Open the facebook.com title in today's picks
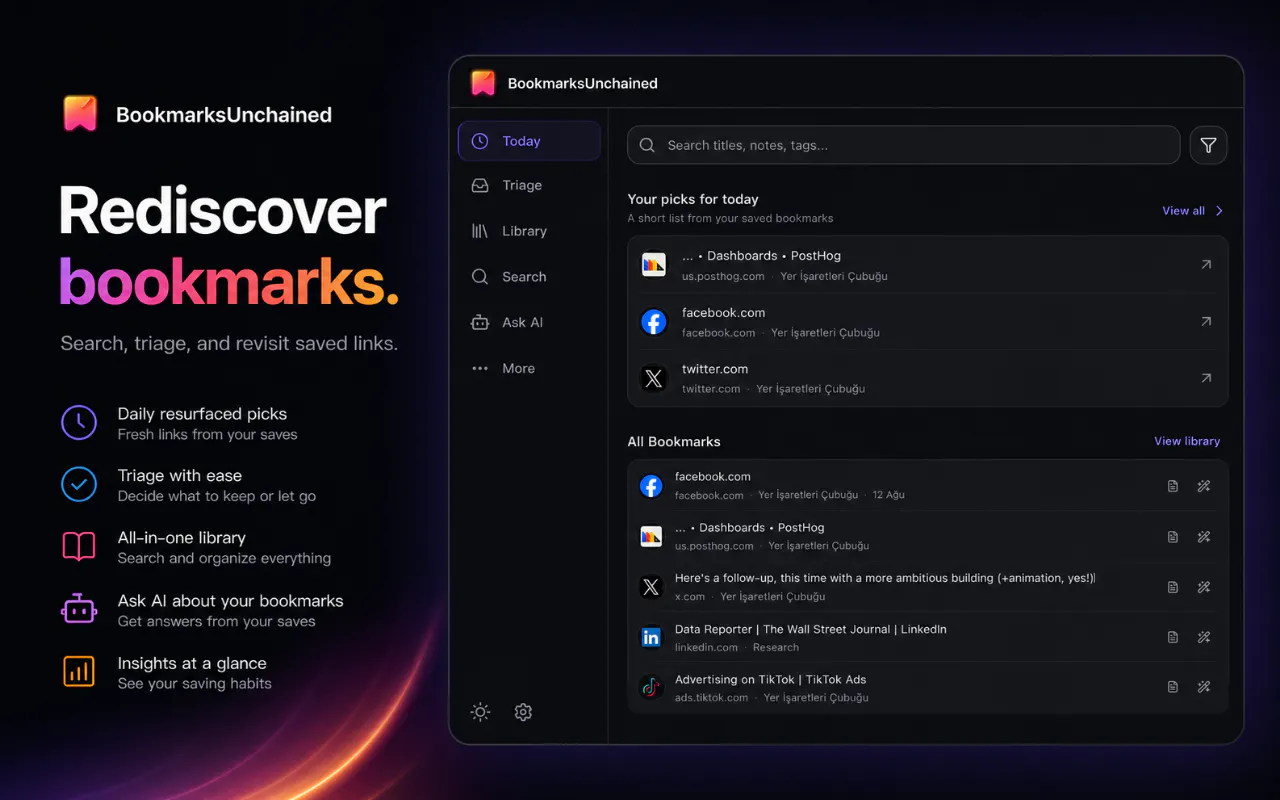This screenshot has height=800, width=1280. pyautogui.click(x=723, y=313)
